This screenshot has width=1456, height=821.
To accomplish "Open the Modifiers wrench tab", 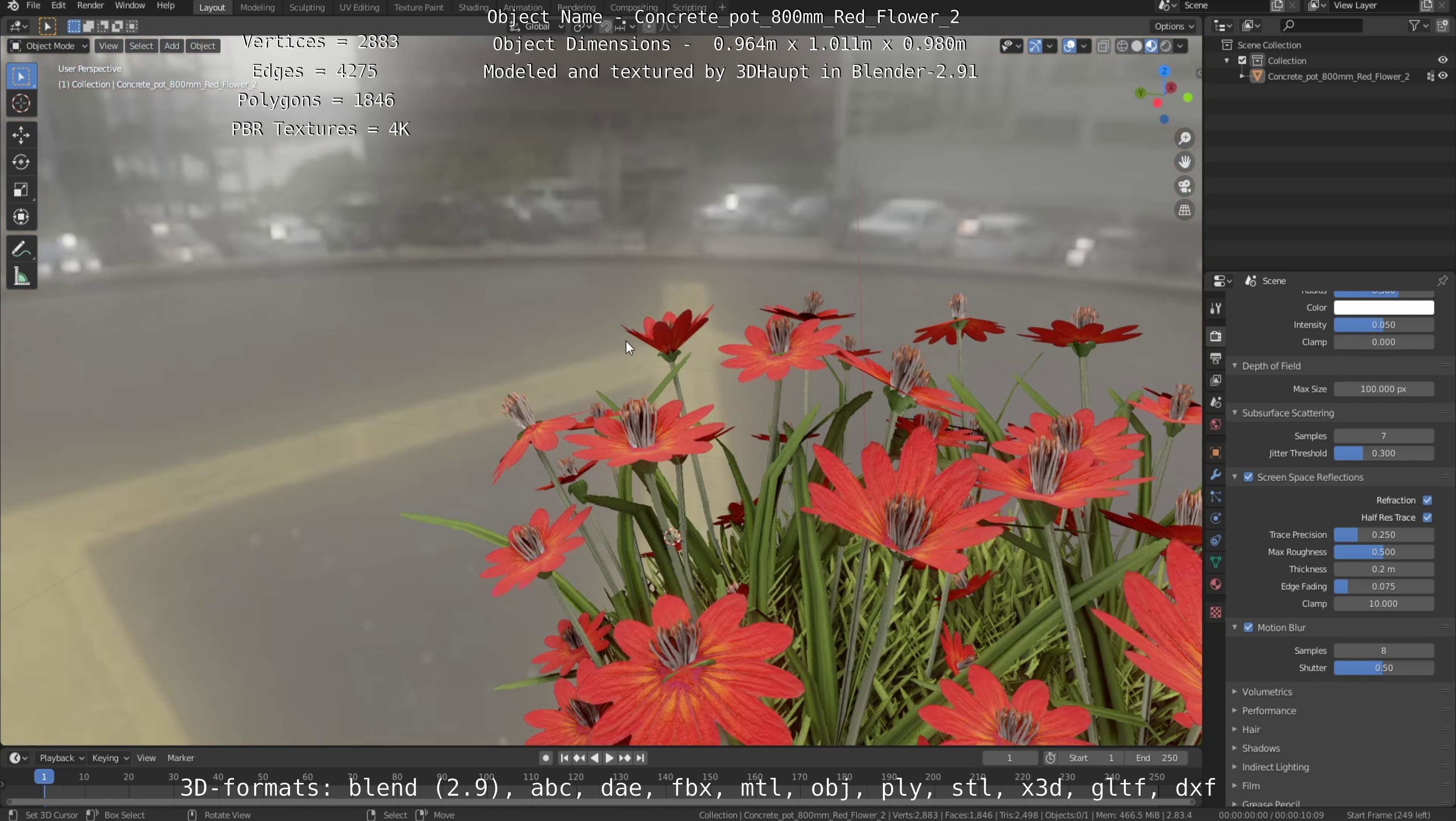I will (1216, 475).
